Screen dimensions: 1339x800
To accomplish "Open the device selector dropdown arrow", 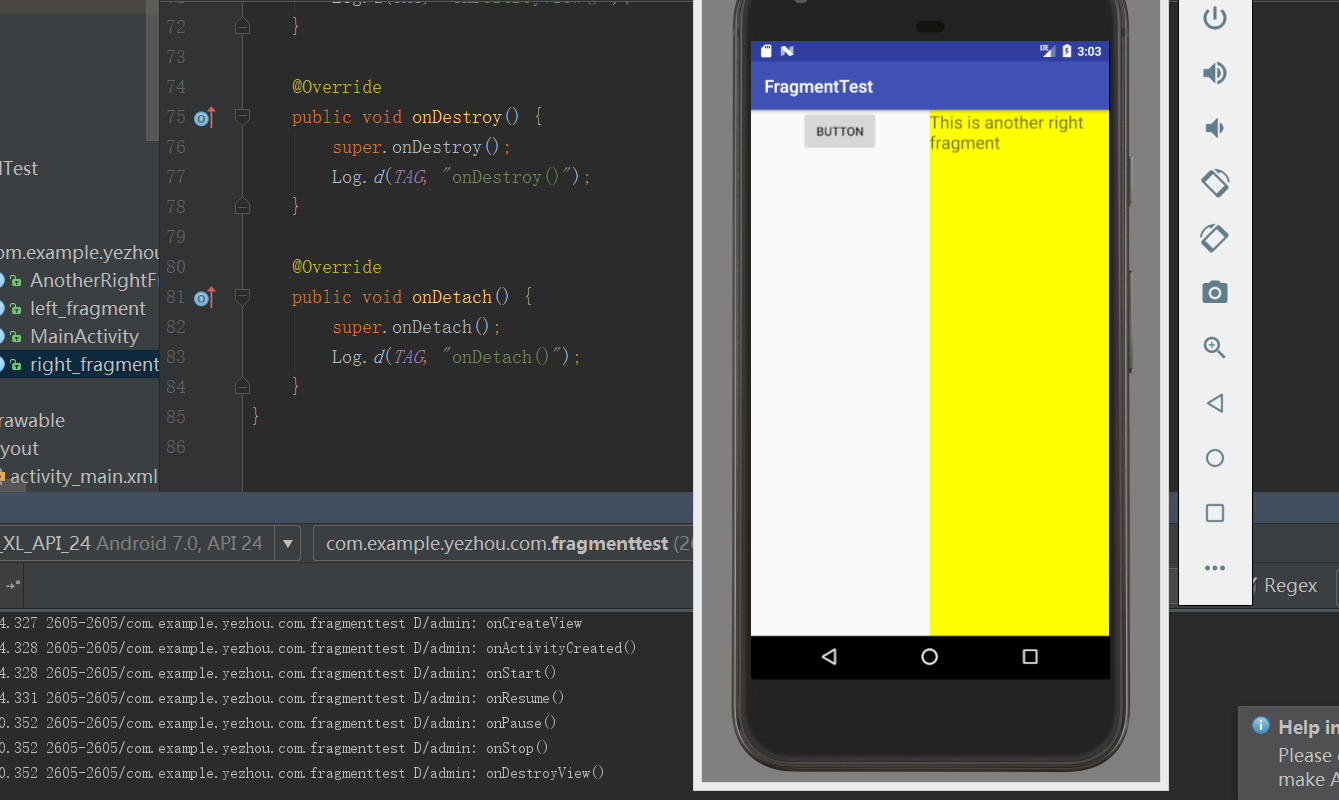I will pyautogui.click(x=288, y=544).
